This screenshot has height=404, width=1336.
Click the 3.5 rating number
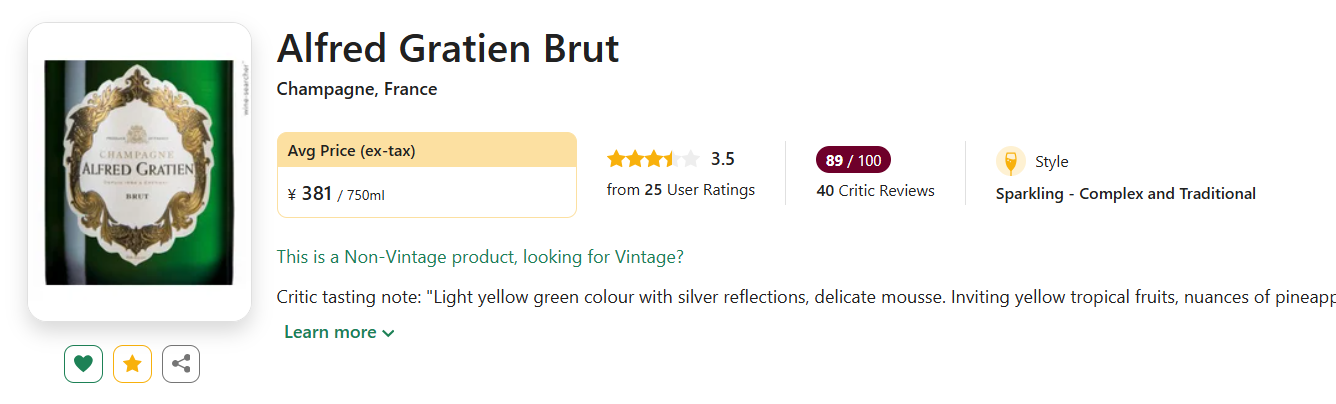[x=722, y=159]
